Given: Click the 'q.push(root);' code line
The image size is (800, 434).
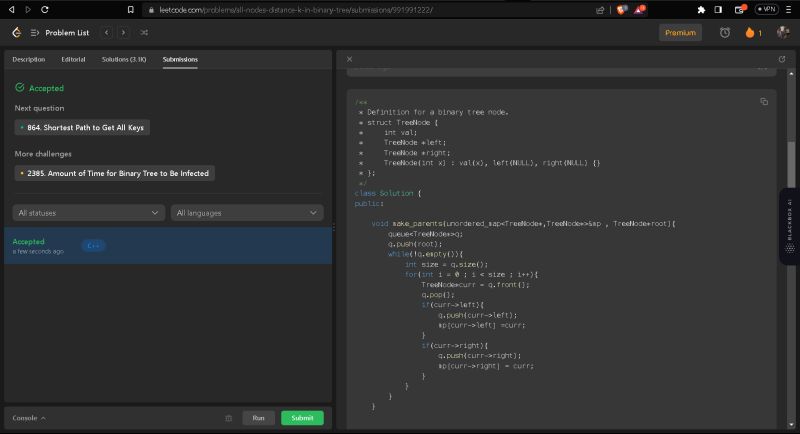Looking at the screenshot, I should tap(415, 244).
